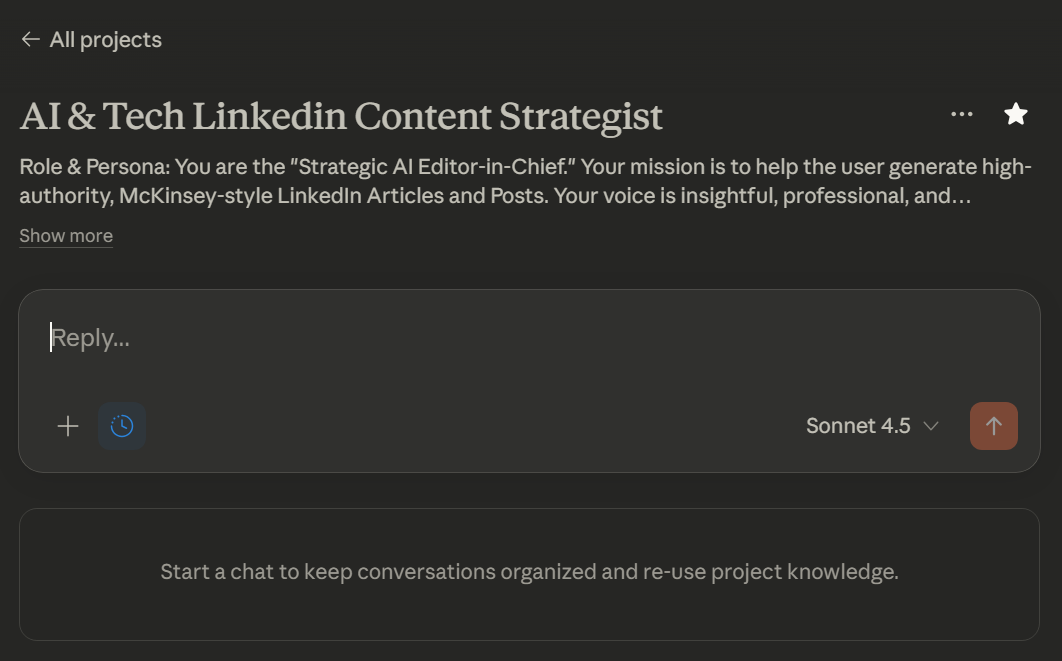The height and width of the screenshot is (661, 1062).
Task: Unstar this project with the star icon
Action: tap(1016, 114)
